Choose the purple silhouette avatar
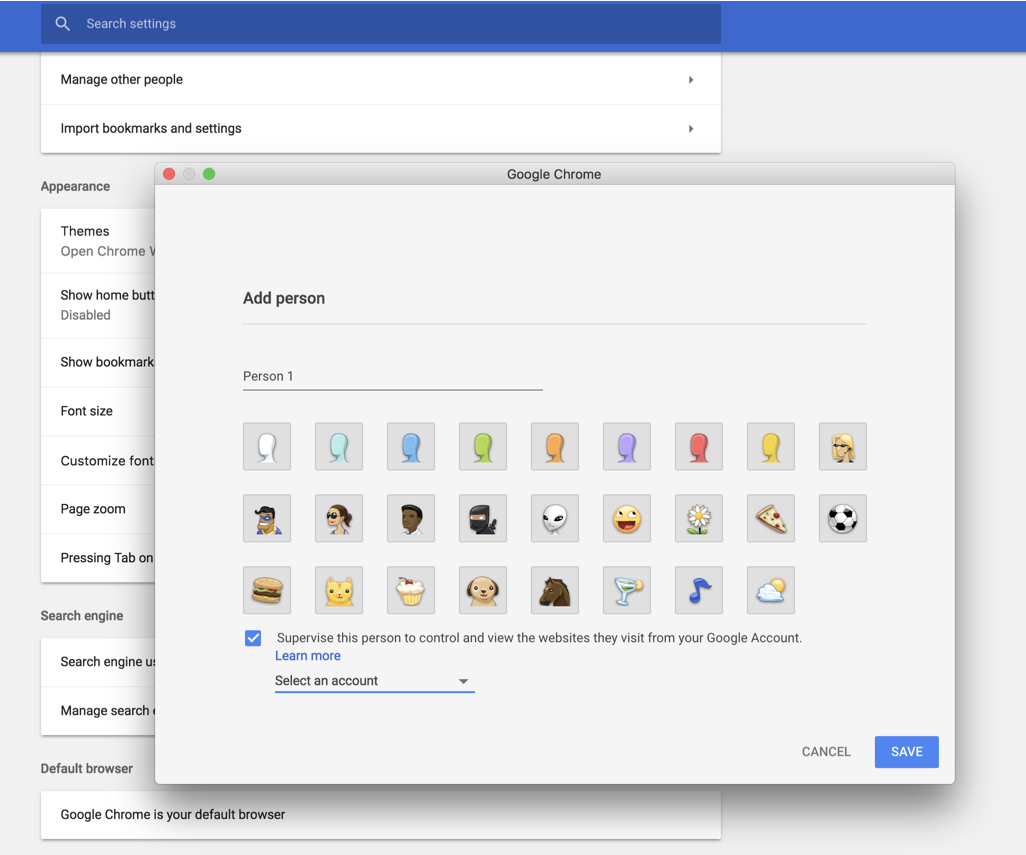This screenshot has height=855, width=1026. click(x=627, y=446)
